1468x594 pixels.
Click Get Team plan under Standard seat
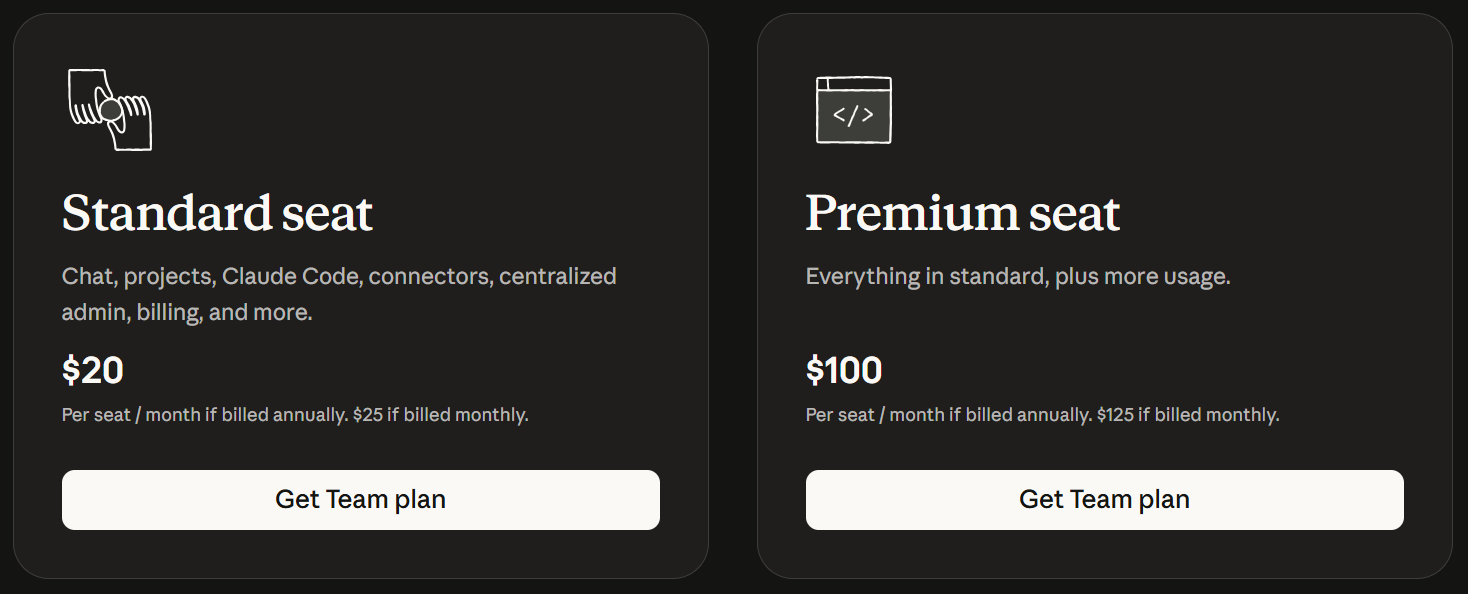[360, 499]
